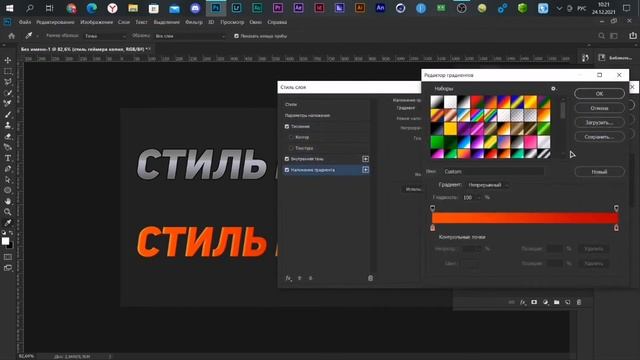Expand the eyedropper tool preset picker arrow
This screenshot has width=640, height=360.
(x=37, y=36)
